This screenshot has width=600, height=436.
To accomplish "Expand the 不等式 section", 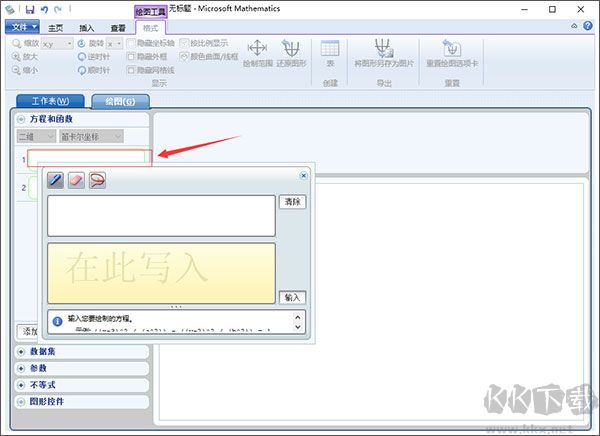I will (x=21, y=385).
